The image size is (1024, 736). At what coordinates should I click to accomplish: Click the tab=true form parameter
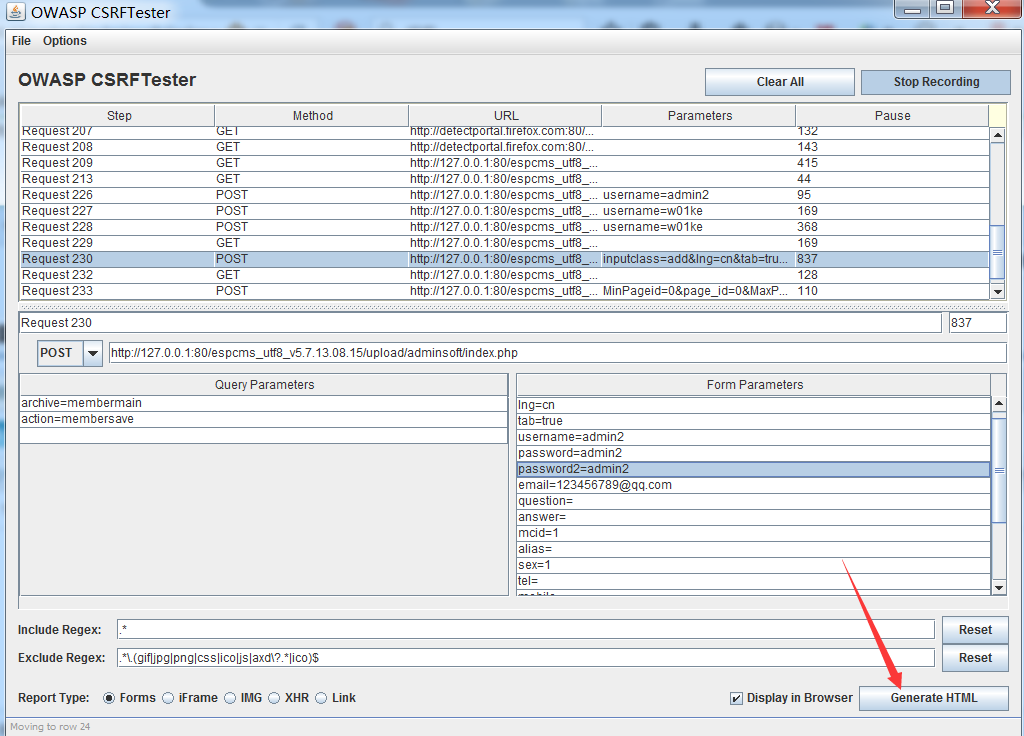pyautogui.click(x=754, y=421)
